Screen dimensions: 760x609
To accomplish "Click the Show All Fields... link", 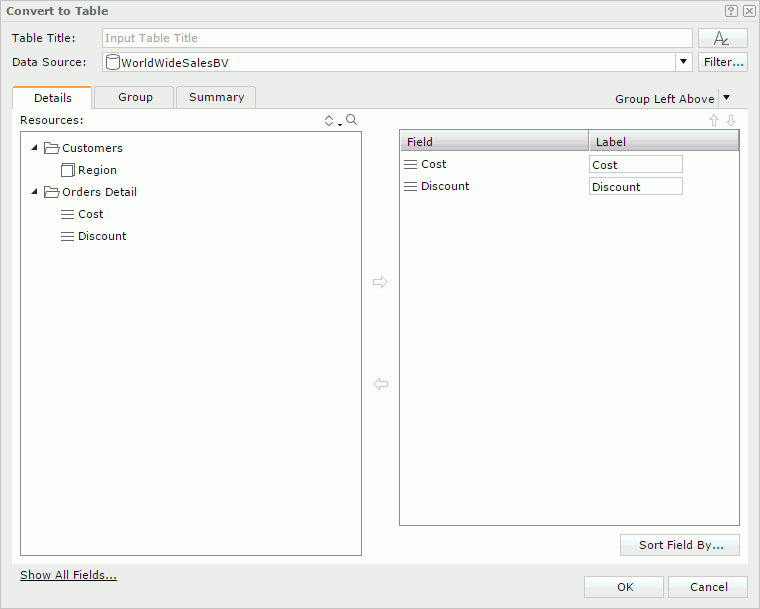I will point(68,575).
